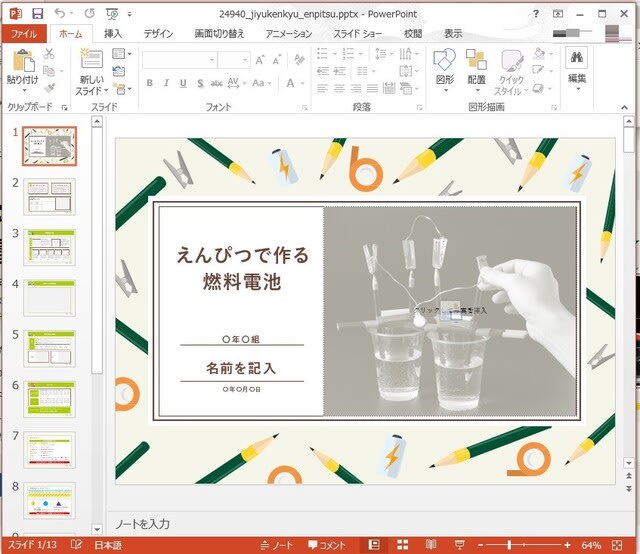Screen dimensions: 640x554
Task: Toggle Underline formatting
Action: pyautogui.click(x=183, y=83)
